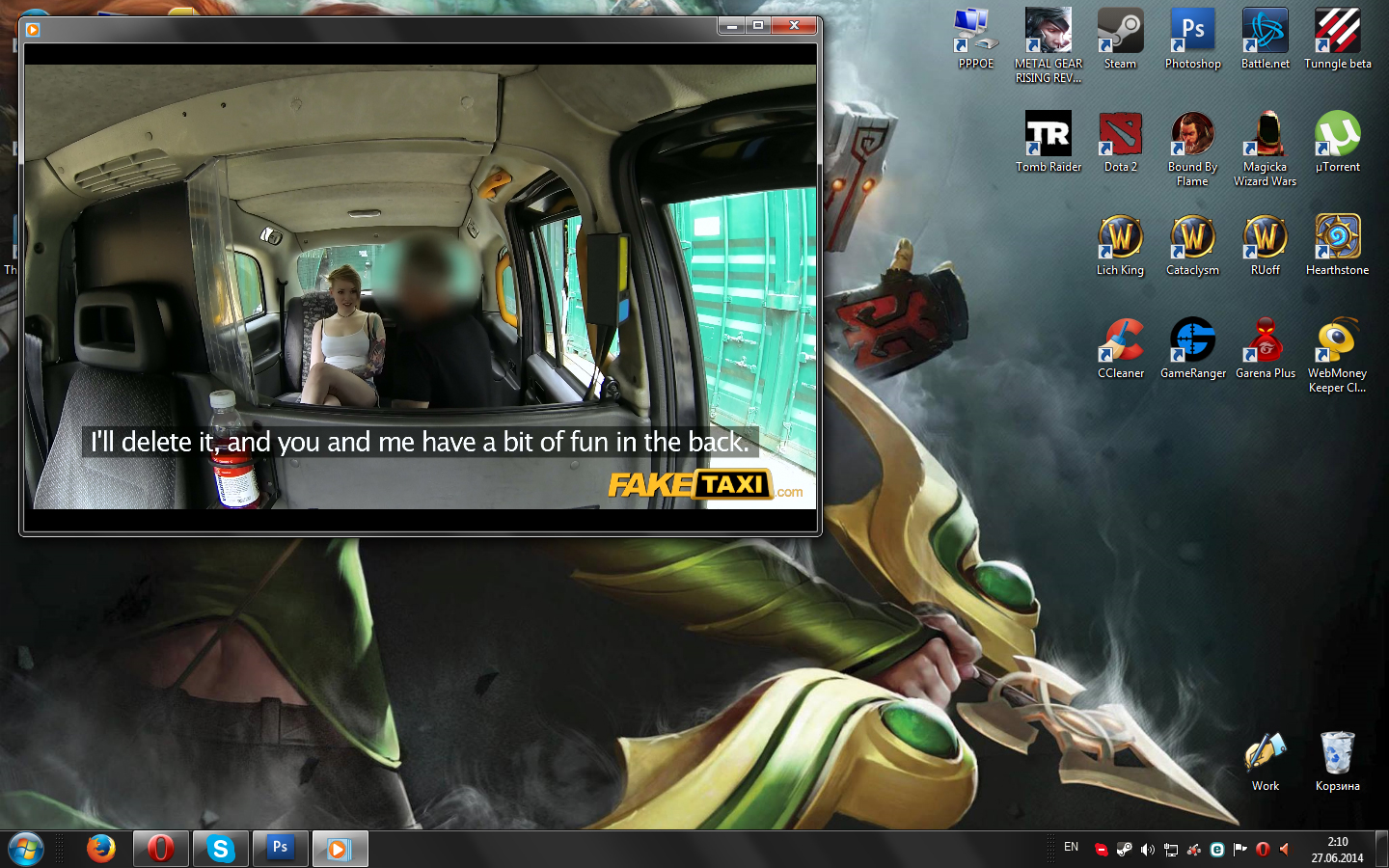This screenshot has height=868, width=1389.
Task: Select the Cataclysm WoW icon
Action: (x=1192, y=245)
